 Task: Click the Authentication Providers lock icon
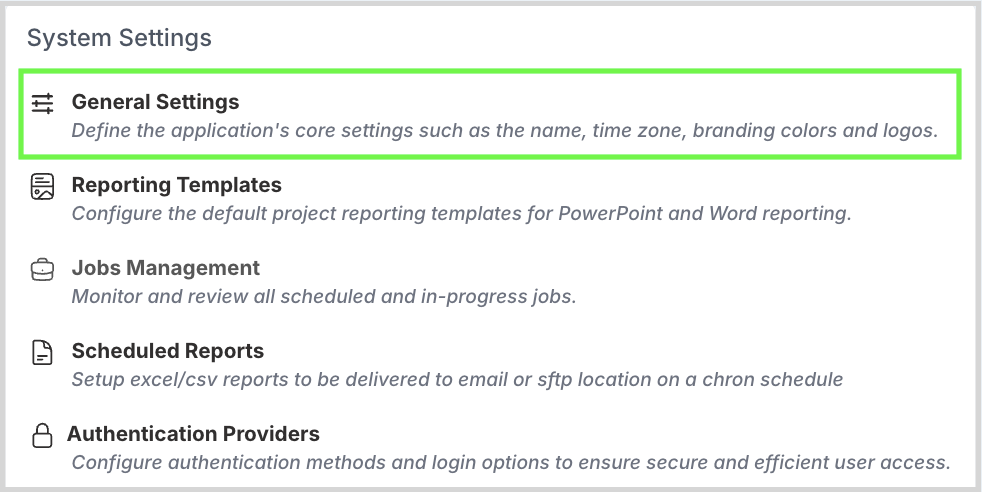[x=42, y=436]
